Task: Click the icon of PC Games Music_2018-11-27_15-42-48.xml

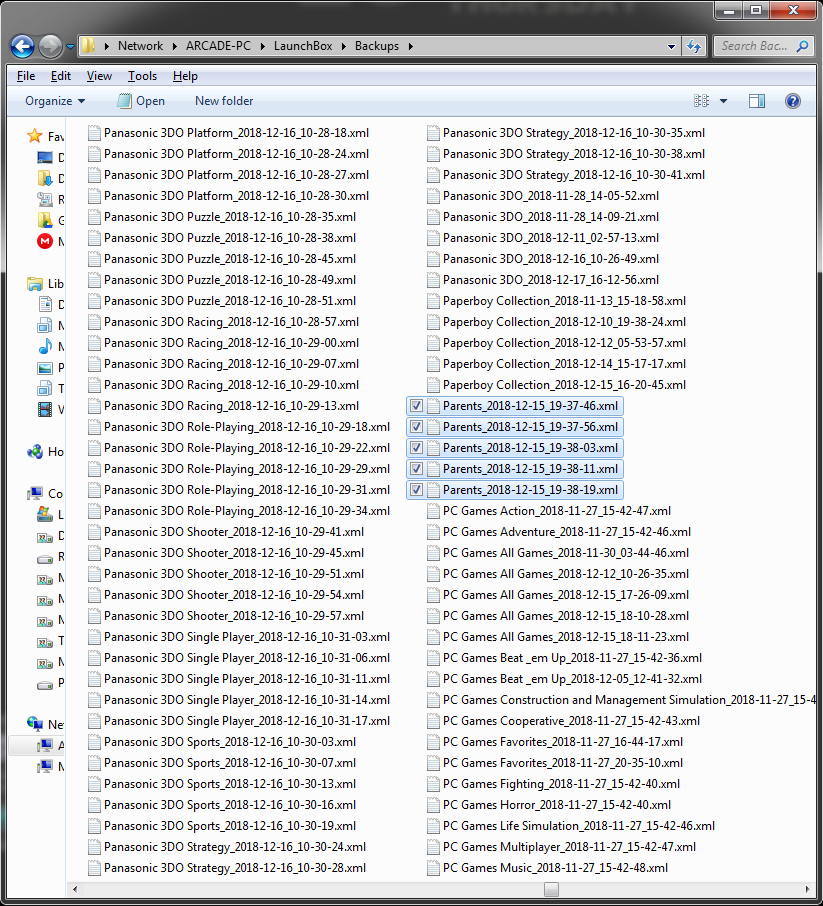Action: (432, 868)
